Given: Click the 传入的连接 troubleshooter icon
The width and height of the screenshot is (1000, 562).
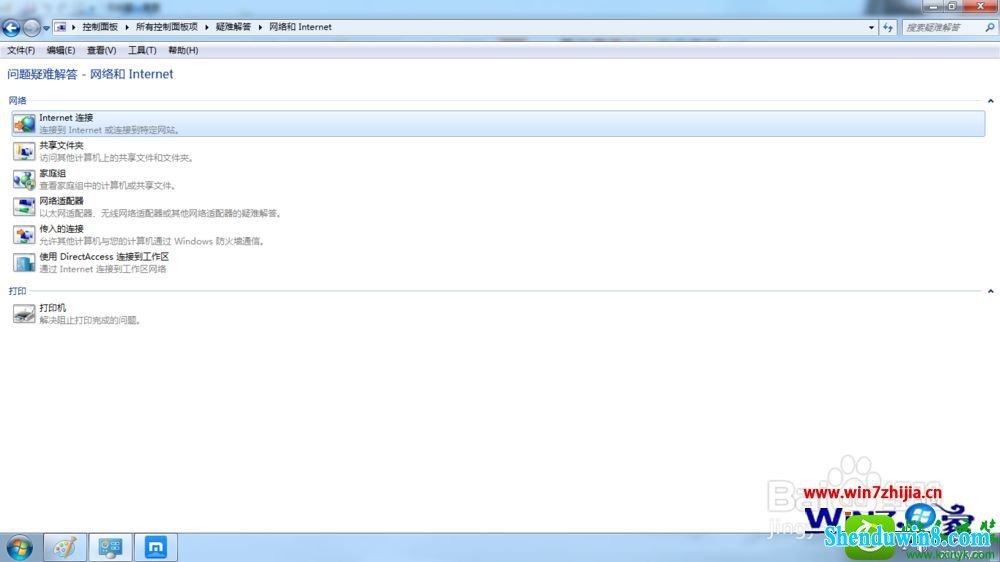Looking at the screenshot, I should tap(24, 235).
